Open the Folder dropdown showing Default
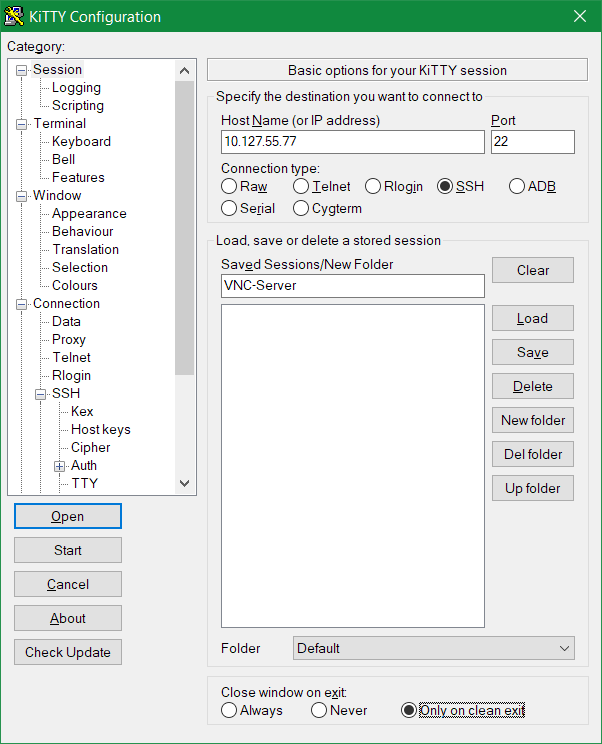602x744 pixels. [433, 648]
